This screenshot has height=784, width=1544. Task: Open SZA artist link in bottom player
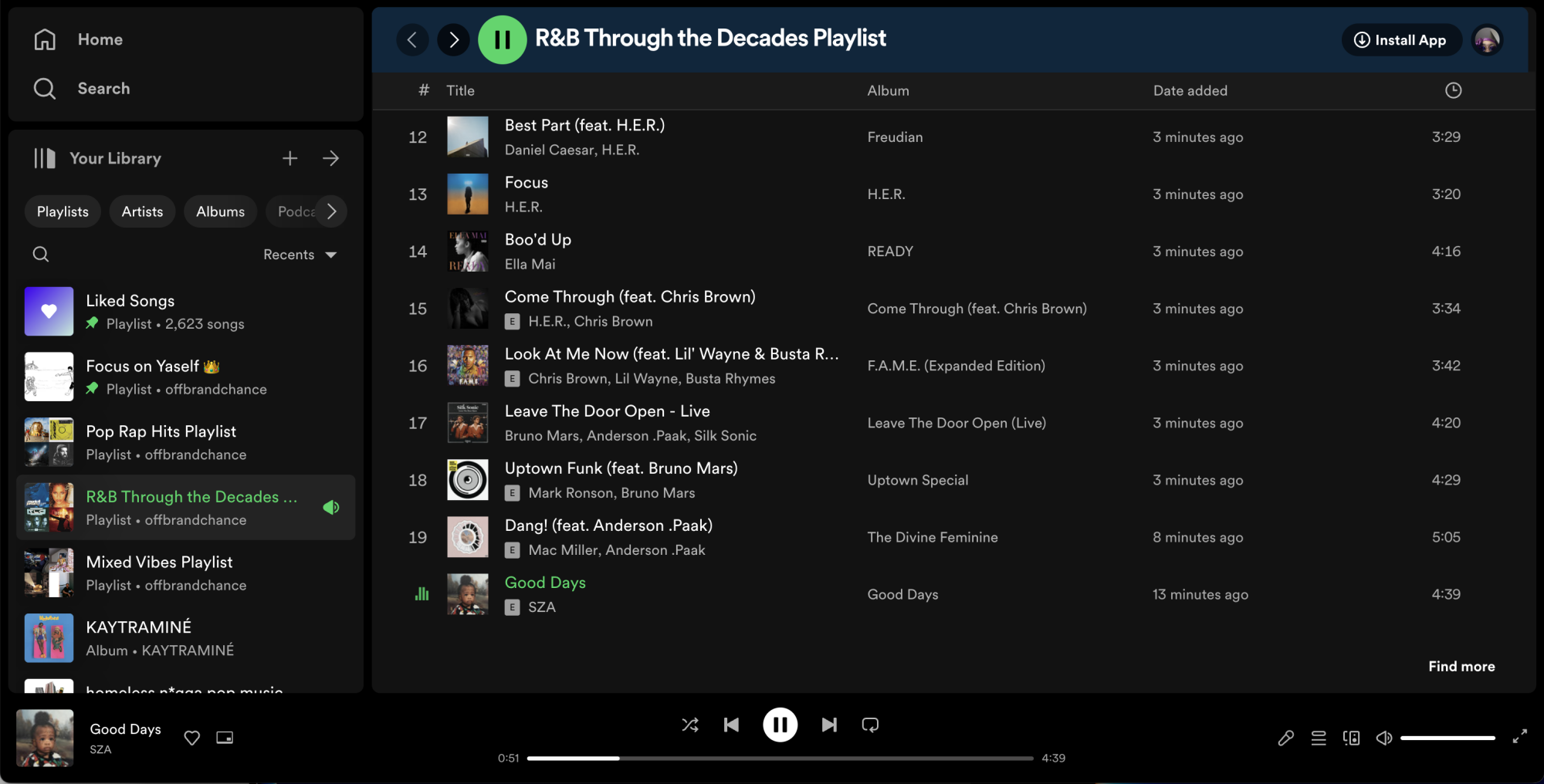coord(100,750)
